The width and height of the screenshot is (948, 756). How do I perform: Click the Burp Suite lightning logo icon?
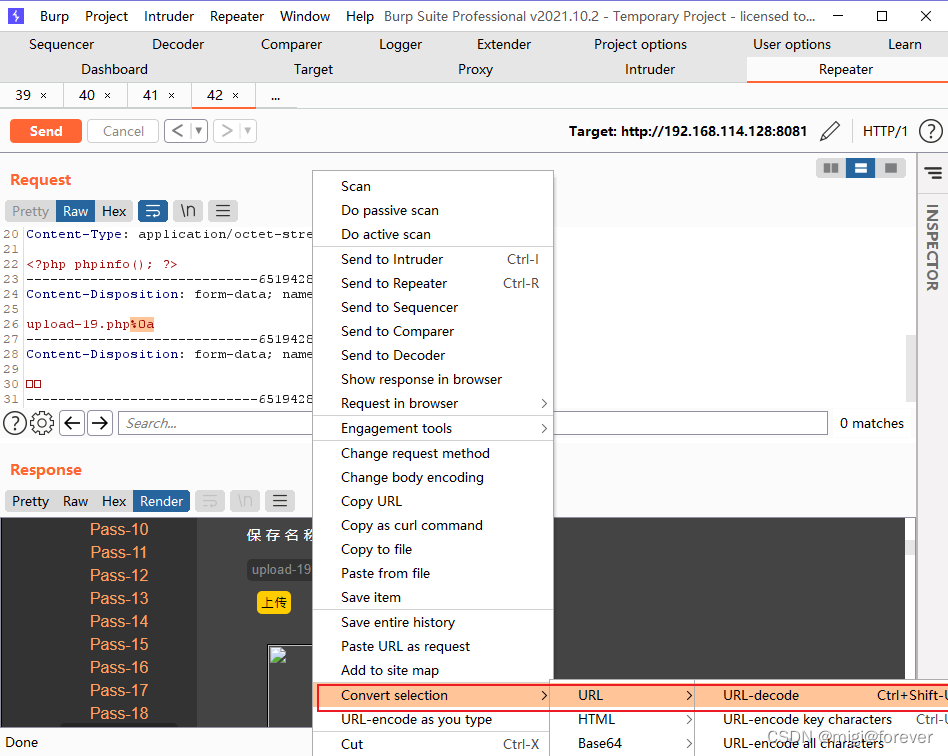[x=16, y=16]
